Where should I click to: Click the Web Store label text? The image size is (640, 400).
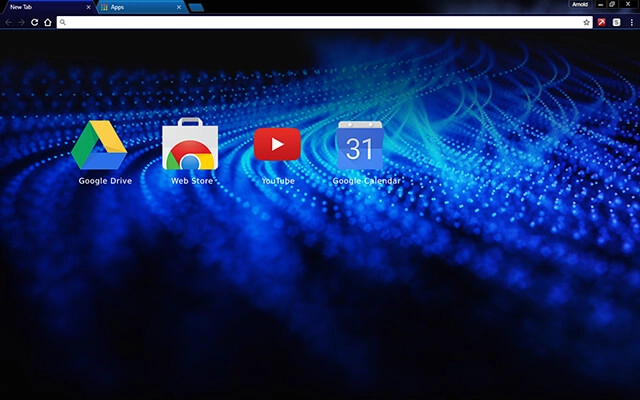pyautogui.click(x=192, y=181)
